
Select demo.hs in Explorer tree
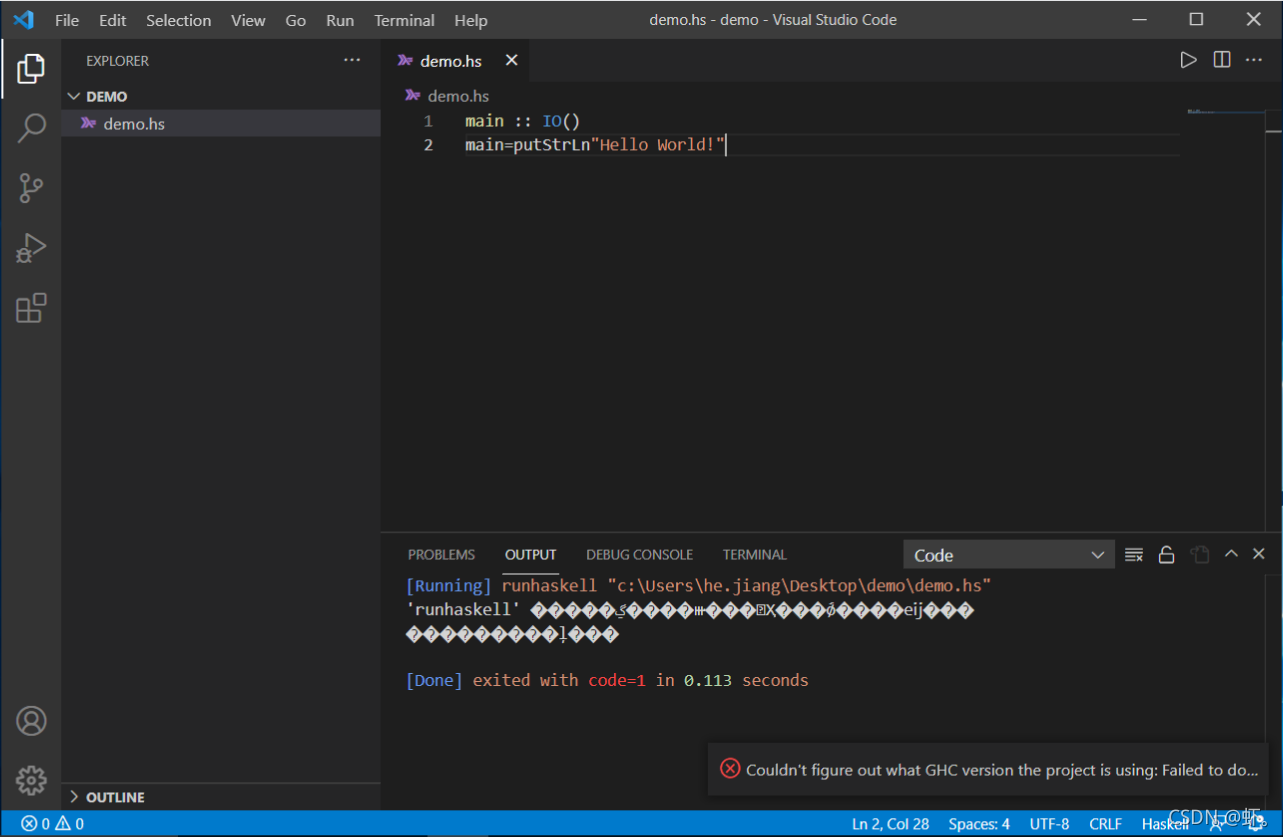coord(221,124)
